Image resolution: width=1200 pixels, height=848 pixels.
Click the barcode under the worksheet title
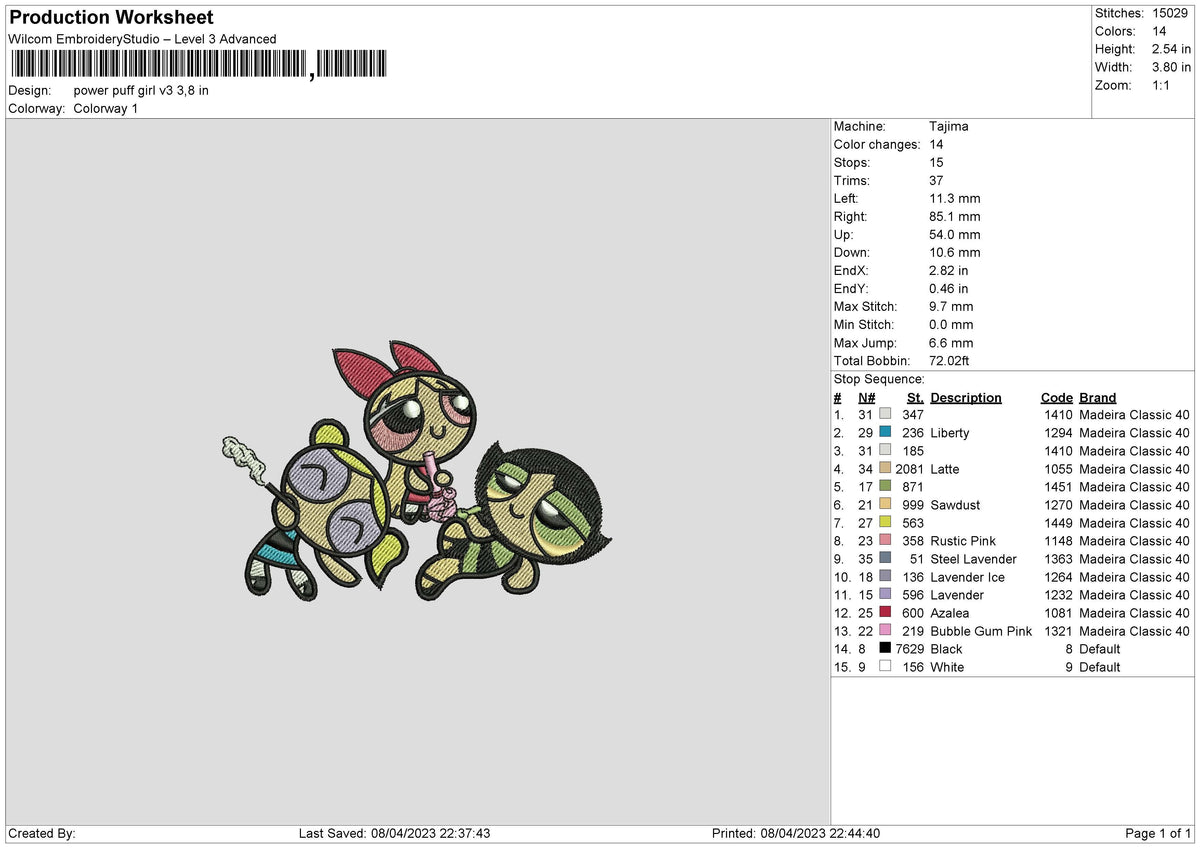click(197, 65)
